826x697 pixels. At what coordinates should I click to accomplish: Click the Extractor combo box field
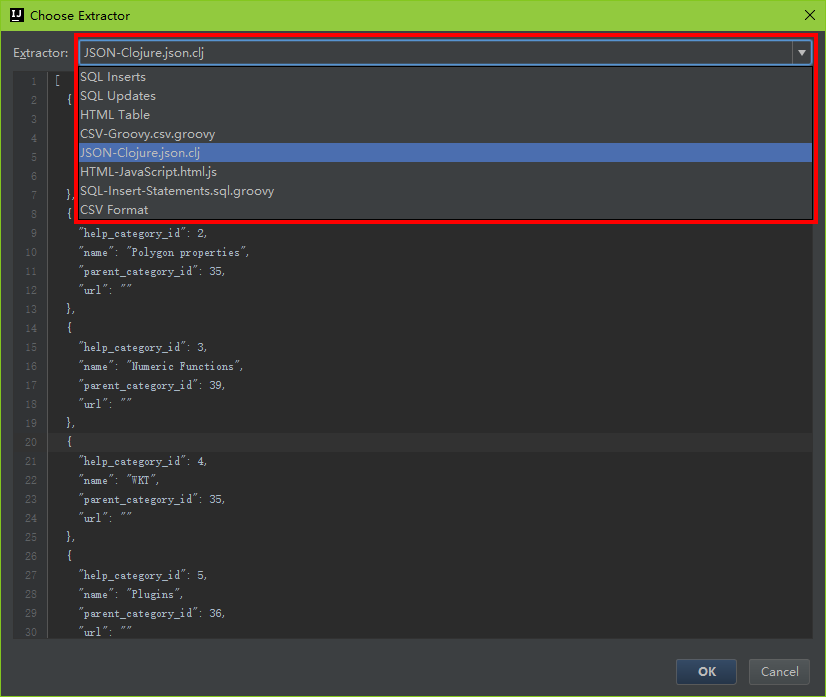point(435,53)
